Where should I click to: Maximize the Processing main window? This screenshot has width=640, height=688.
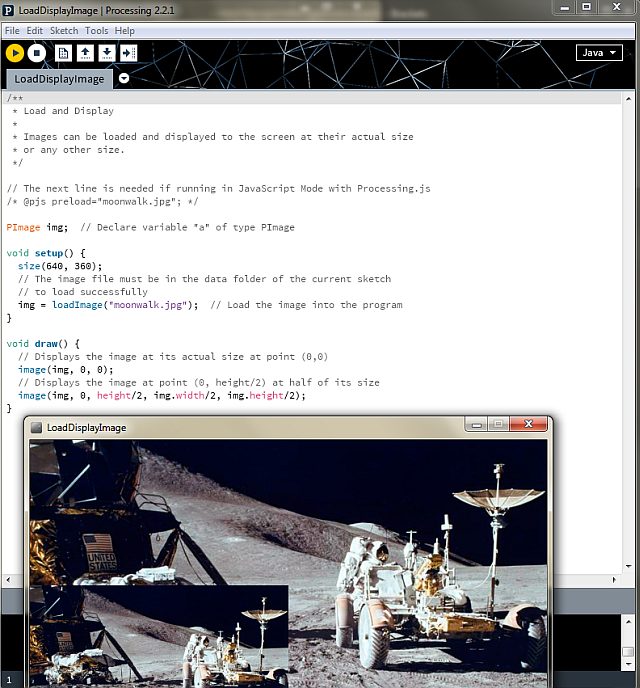[586, 7]
